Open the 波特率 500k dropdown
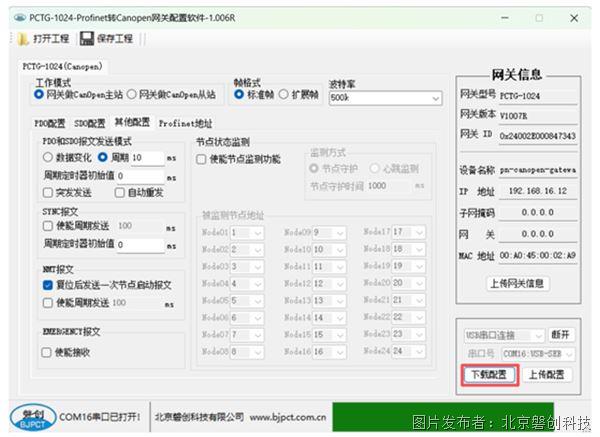Viewport: 600px width, 437px height. [x=385, y=98]
